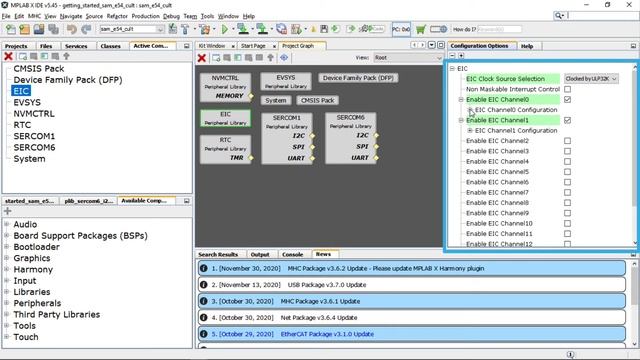Select EVSYS in Active Components list
The height and width of the screenshot is (360, 640).
(x=27, y=102)
